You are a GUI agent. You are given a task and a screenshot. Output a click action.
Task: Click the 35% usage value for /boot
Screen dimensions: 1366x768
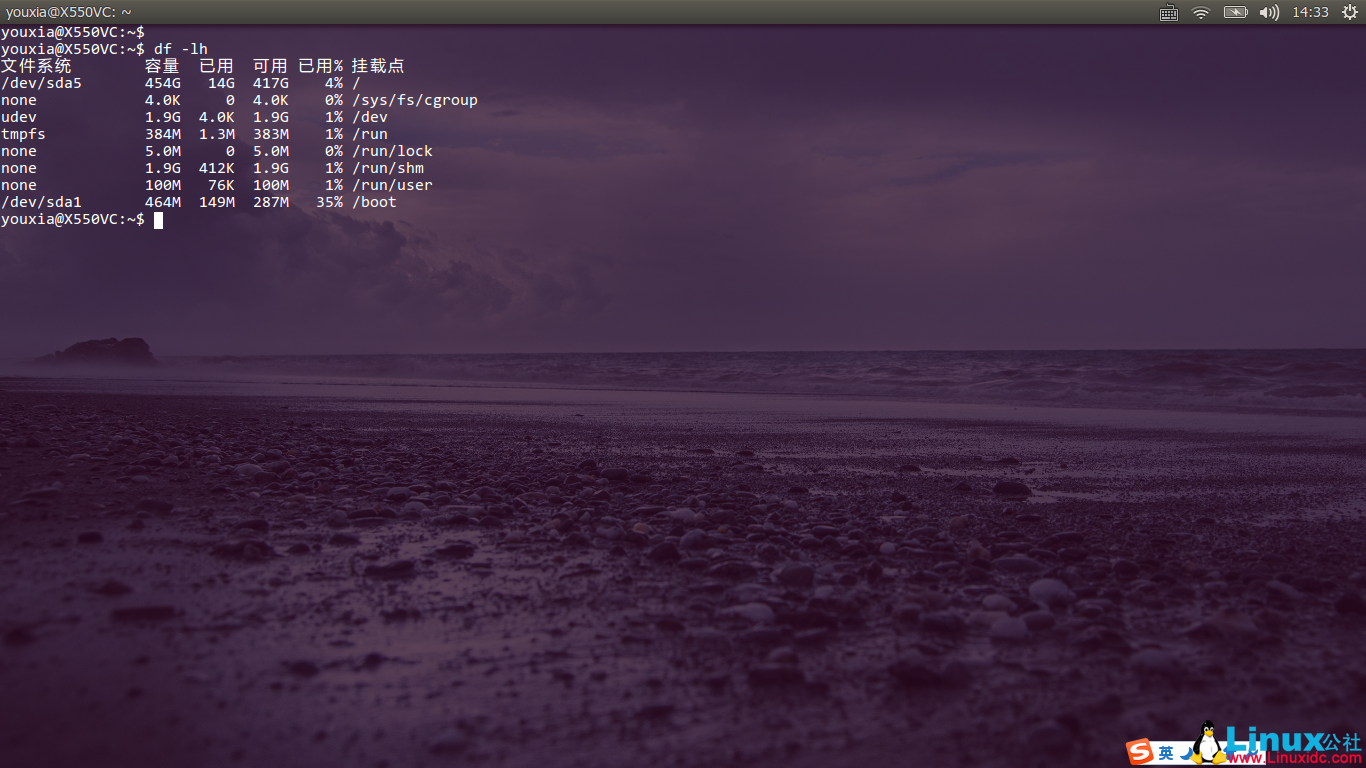[x=329, y=202]
